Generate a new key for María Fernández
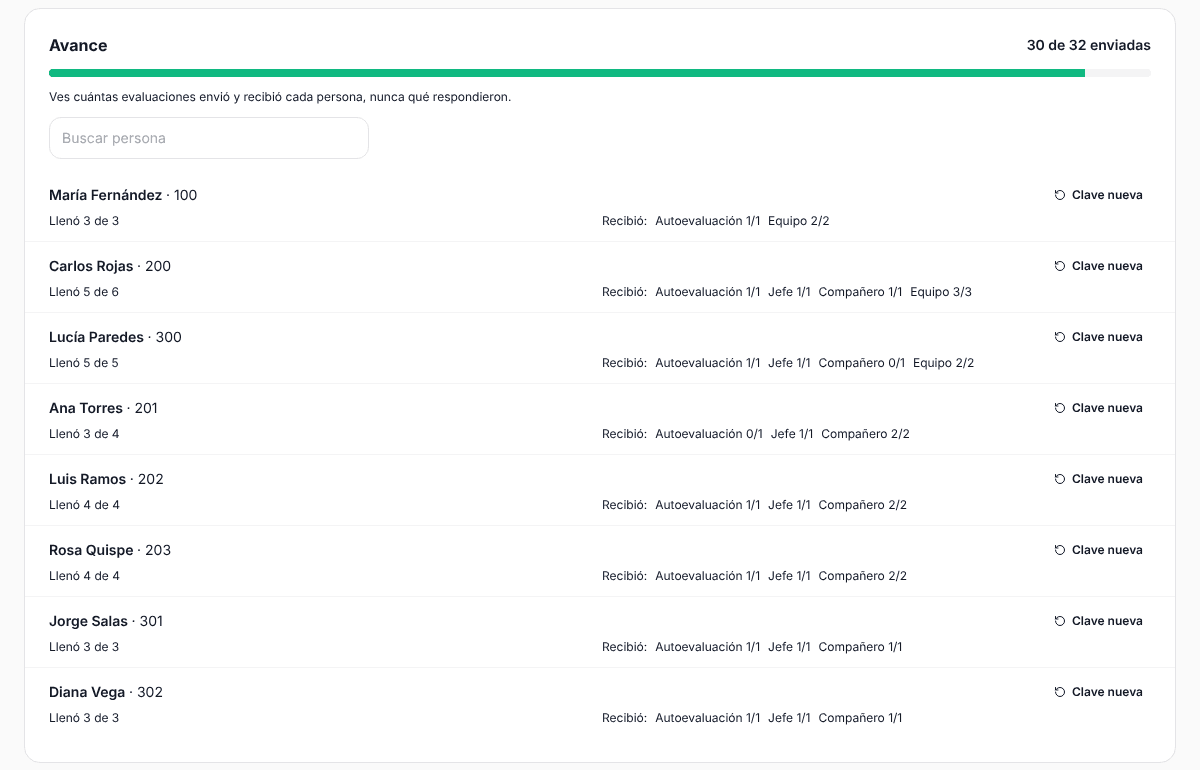The image size is (1200, 770). pos(1098,195)
